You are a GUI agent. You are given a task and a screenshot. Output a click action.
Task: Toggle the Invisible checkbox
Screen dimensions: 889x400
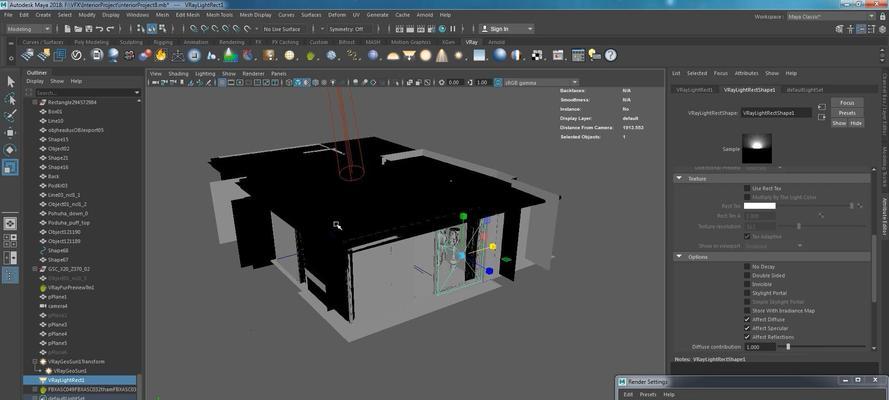747,284
